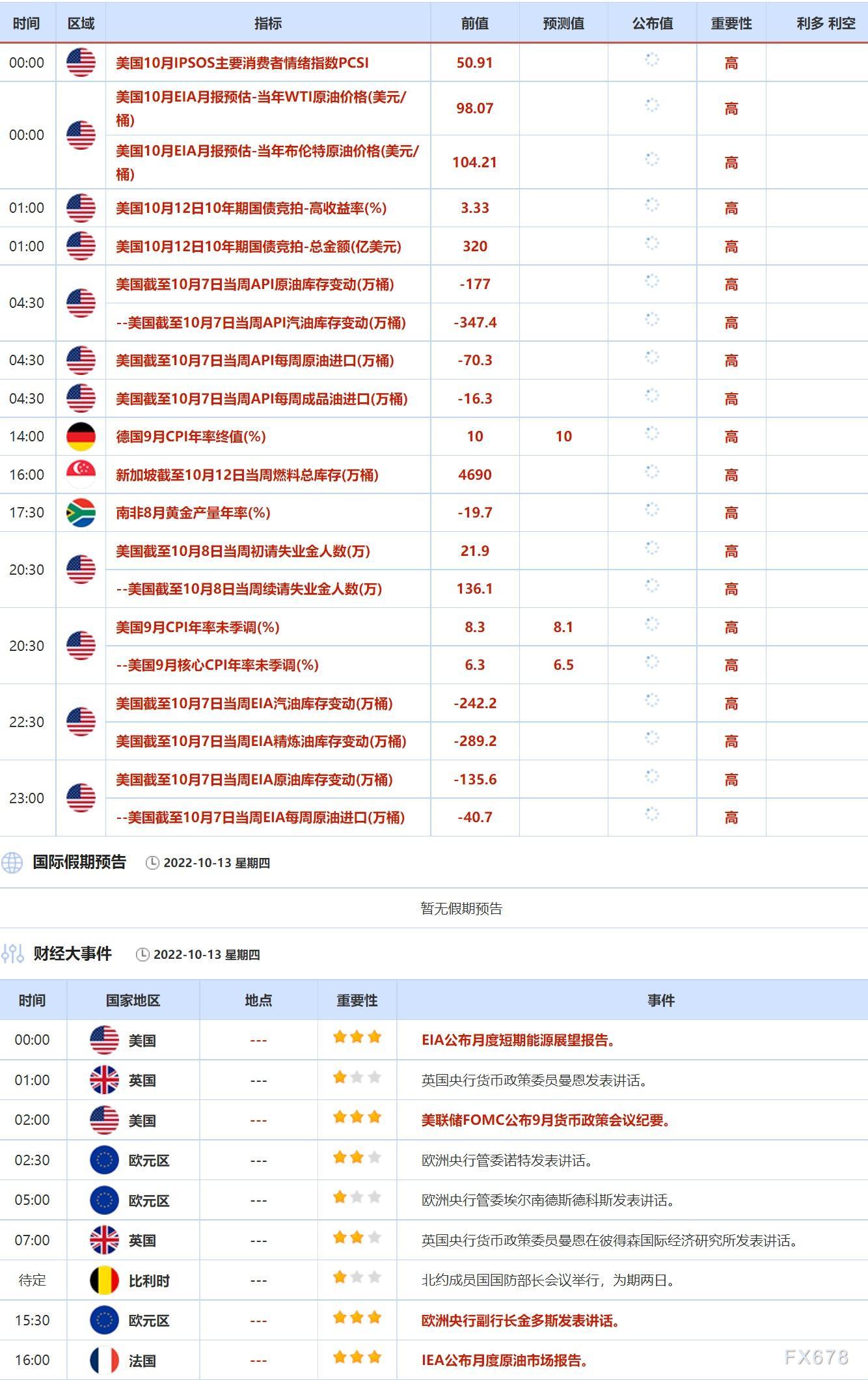Click the 利多 利空 column header
Screen dimensions: 868x1380
tap(826, 23)
